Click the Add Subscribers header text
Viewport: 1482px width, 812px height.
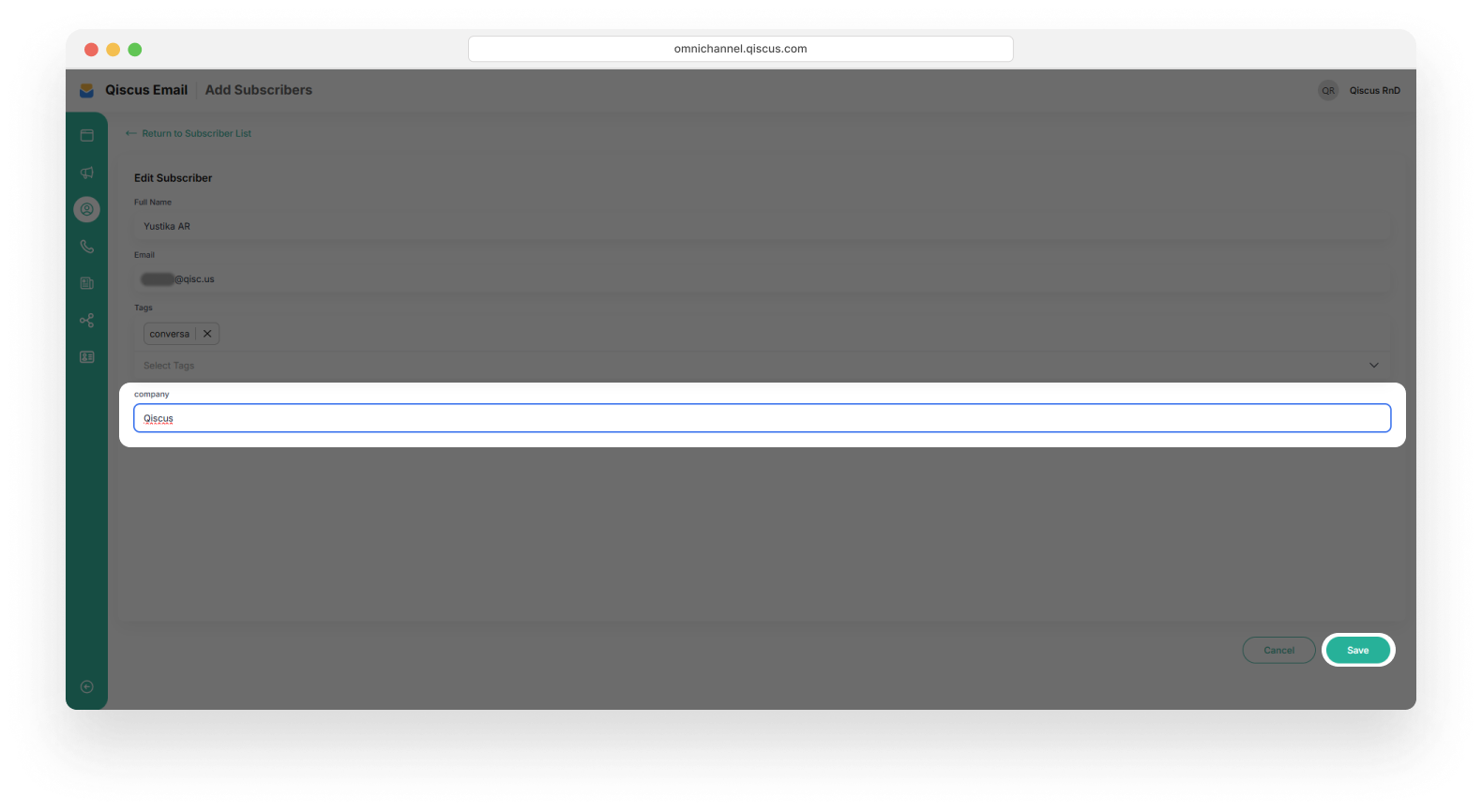click(259, 90)
